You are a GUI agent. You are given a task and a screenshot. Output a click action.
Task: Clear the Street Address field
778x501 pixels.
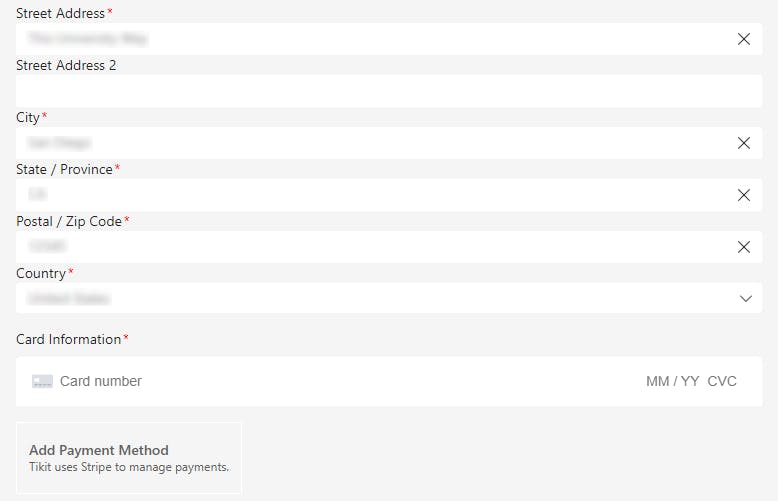coord(743,39)
